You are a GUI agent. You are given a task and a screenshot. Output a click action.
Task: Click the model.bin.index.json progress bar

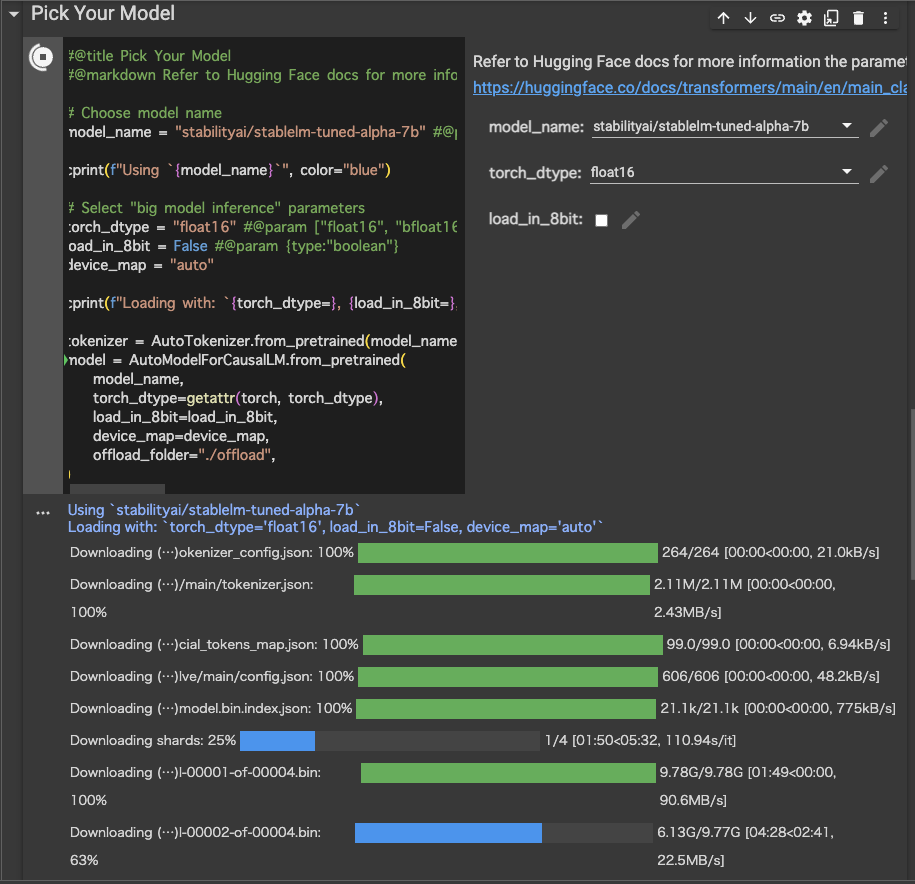[x=506, y=709]
